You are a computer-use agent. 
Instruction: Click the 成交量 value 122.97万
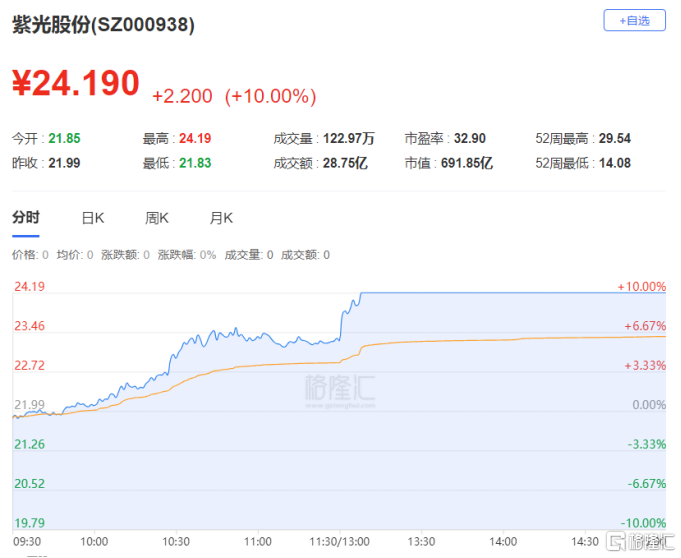coord(349,139)
